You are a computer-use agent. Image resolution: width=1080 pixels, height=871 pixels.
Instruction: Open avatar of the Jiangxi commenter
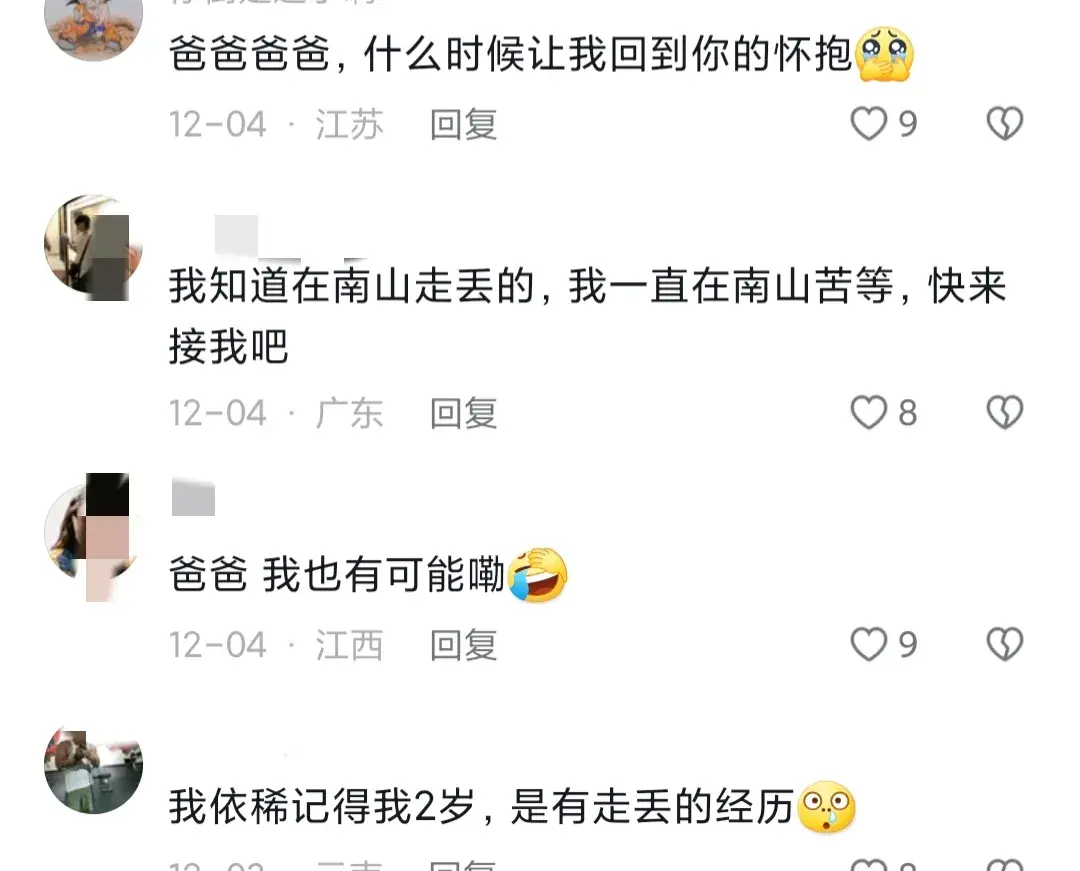tap(94, 534)
